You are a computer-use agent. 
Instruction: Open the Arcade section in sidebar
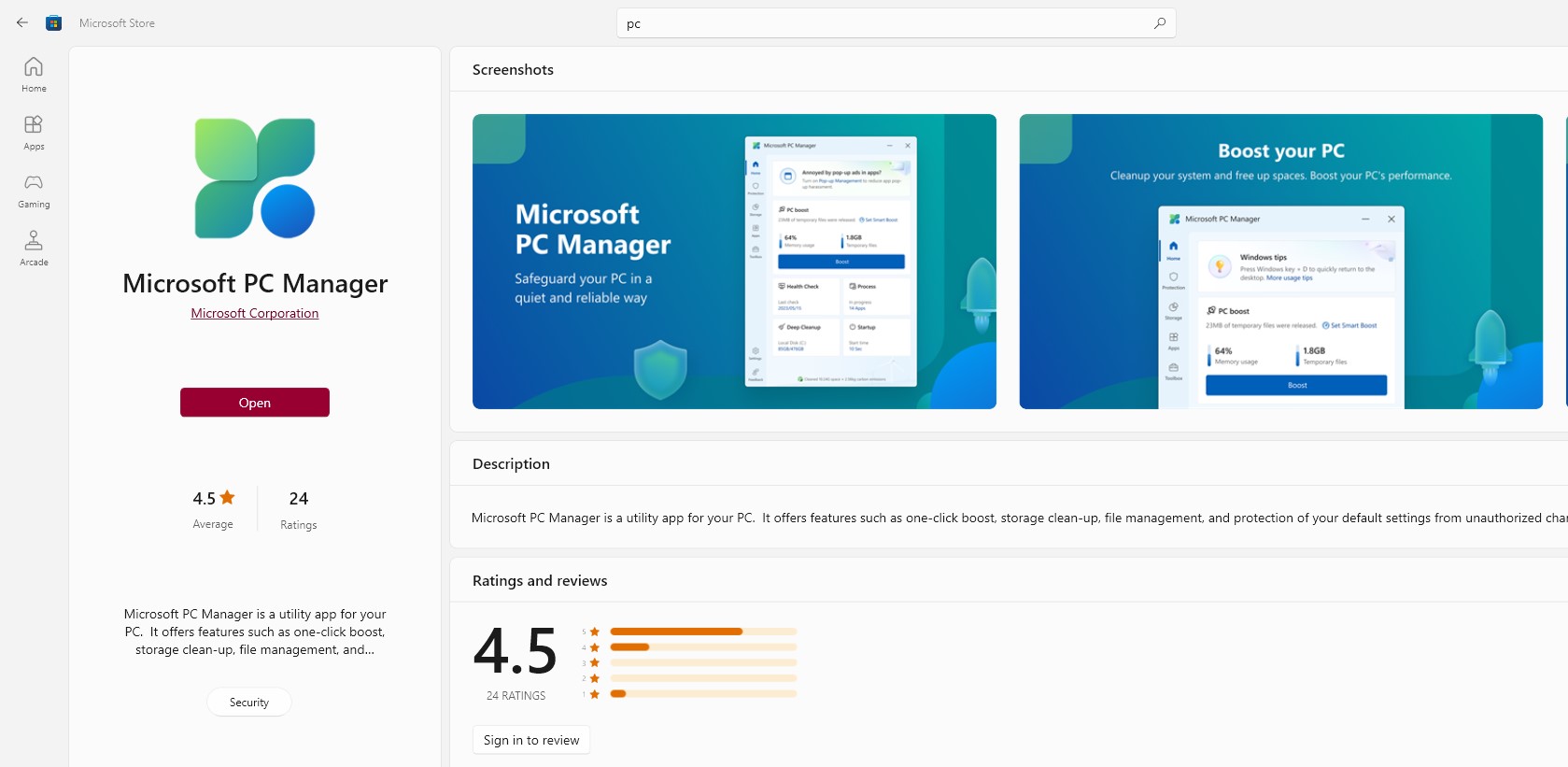[34, 249]
